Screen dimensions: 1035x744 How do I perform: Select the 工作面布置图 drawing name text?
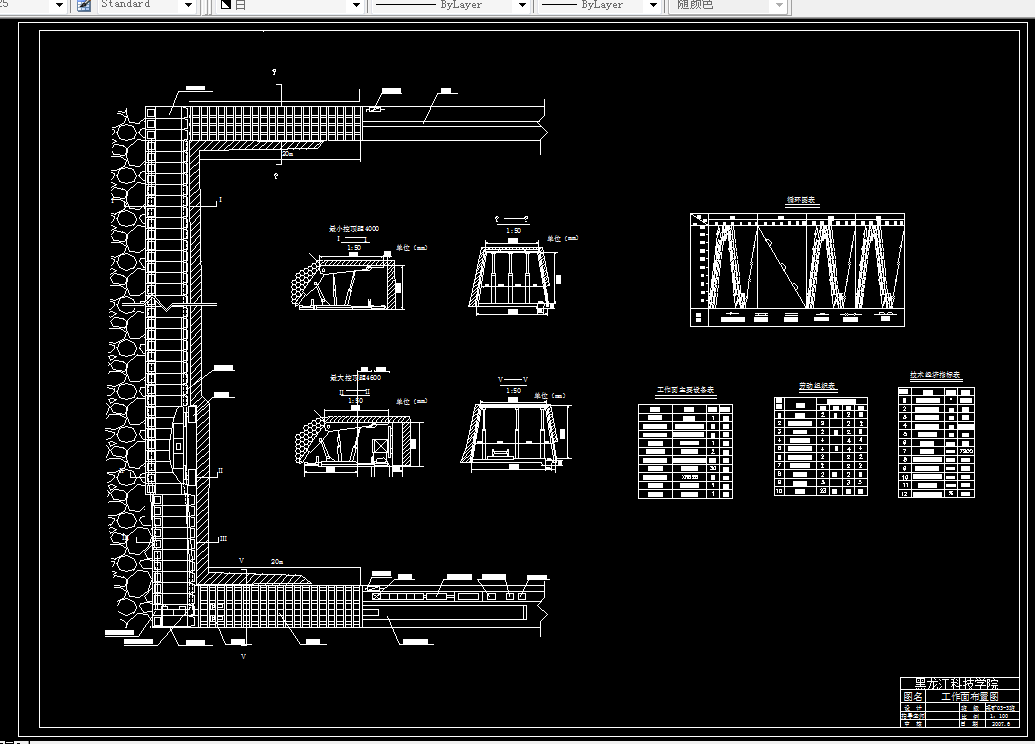(970, 696)
